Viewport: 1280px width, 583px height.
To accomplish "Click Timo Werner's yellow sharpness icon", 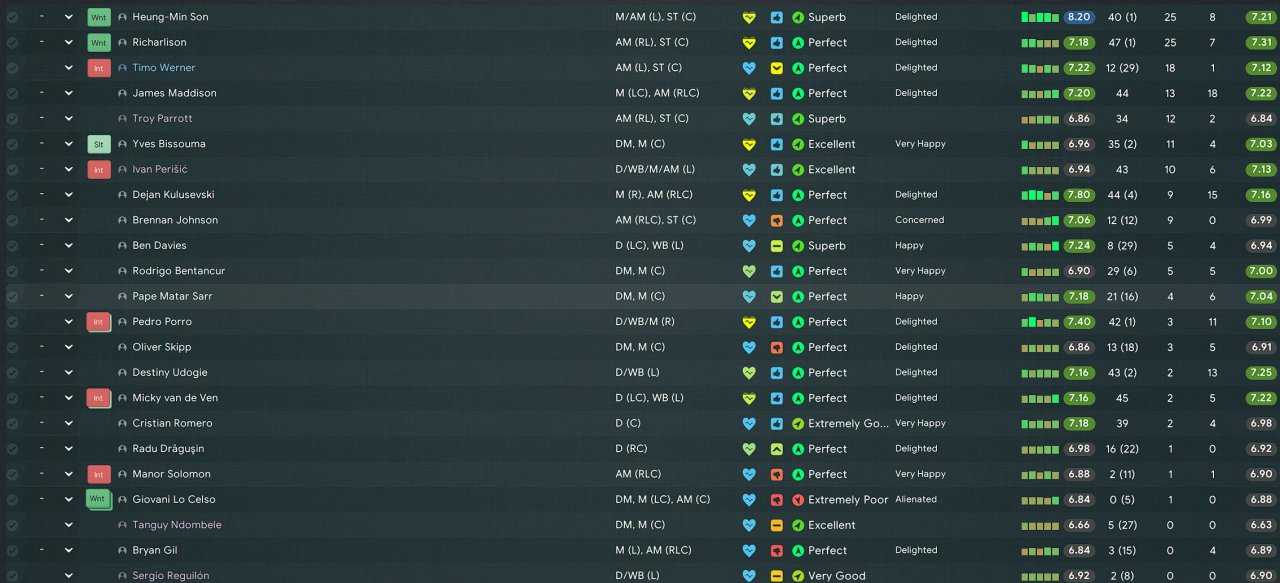I will point(777,68).
